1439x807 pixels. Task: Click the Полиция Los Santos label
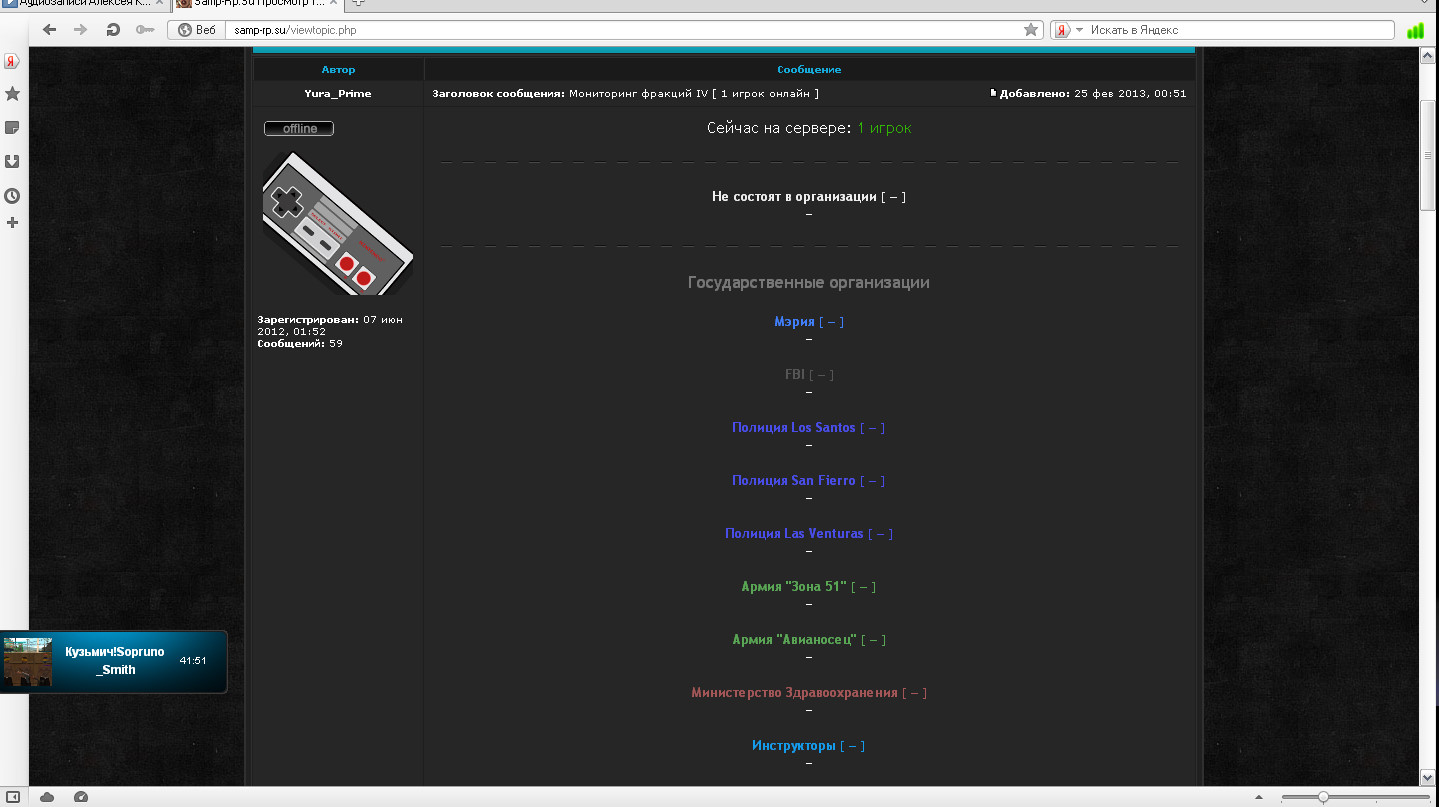tap(794, 428)
